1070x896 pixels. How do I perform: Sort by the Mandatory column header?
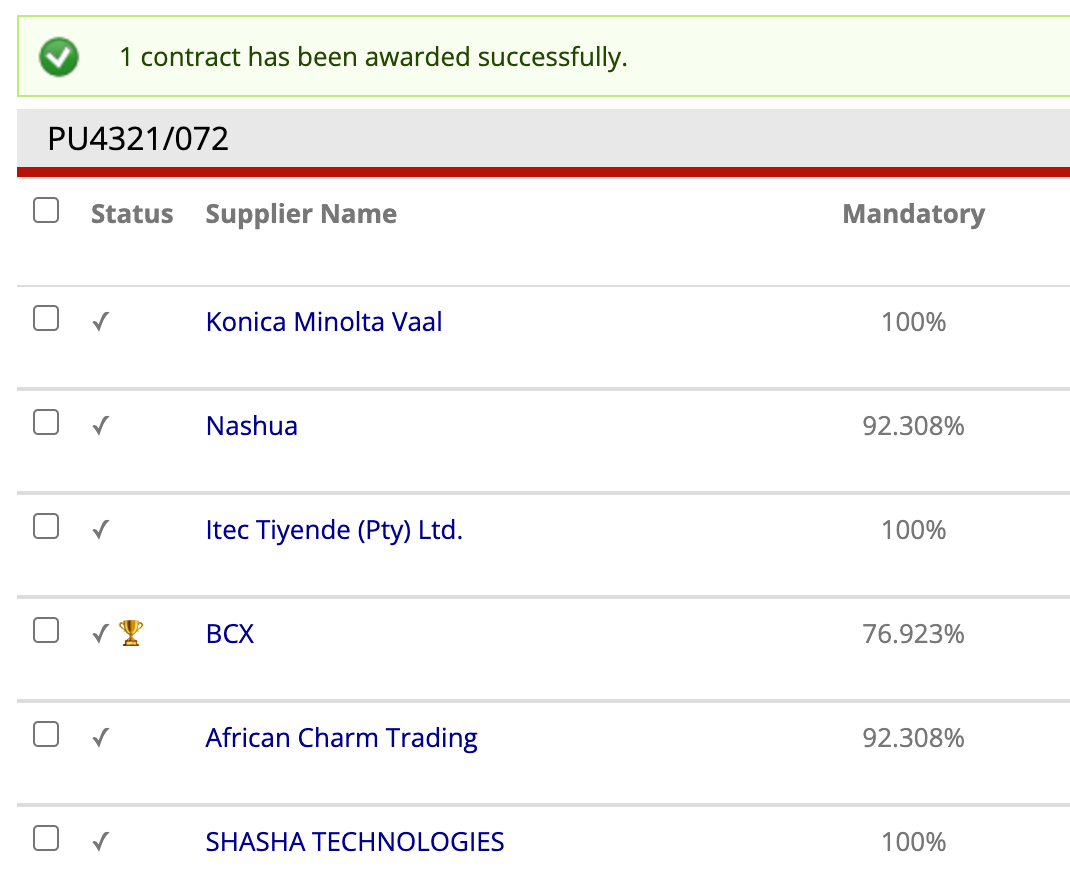pyautogui.click(x=914, y=214)
